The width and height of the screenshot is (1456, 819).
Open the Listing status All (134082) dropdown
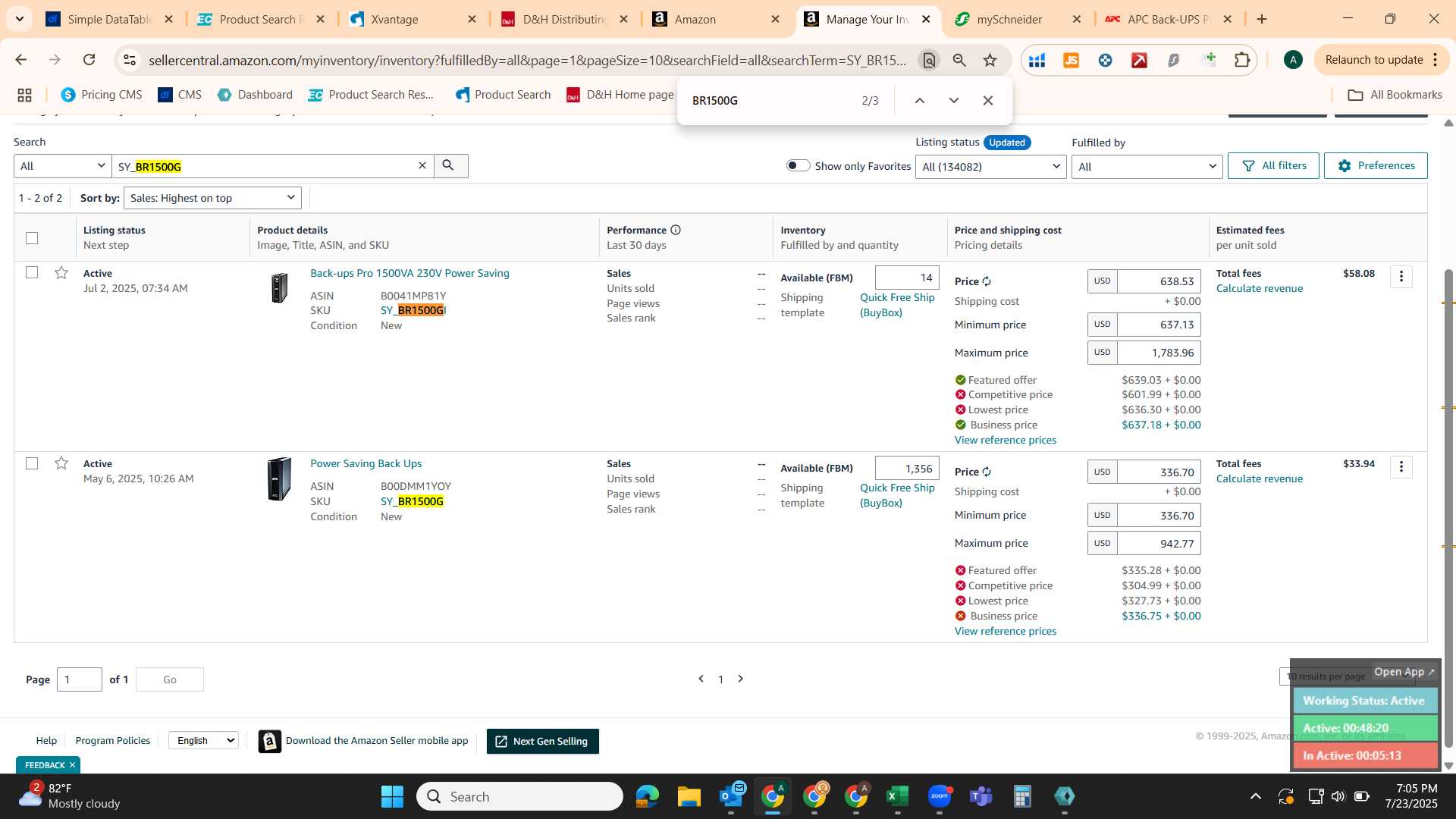point(990,166)
